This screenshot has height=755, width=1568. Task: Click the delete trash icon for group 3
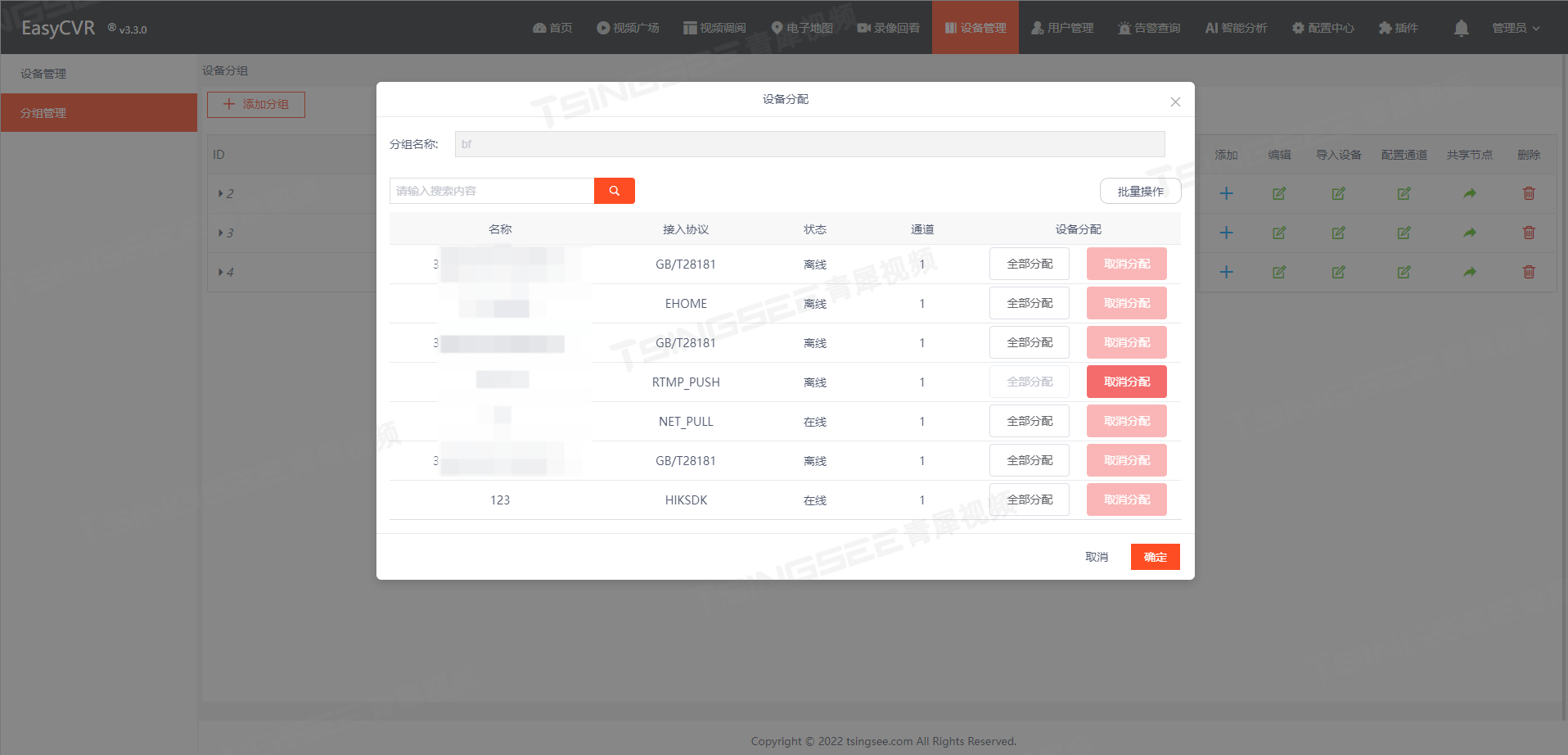point(1528,233)
